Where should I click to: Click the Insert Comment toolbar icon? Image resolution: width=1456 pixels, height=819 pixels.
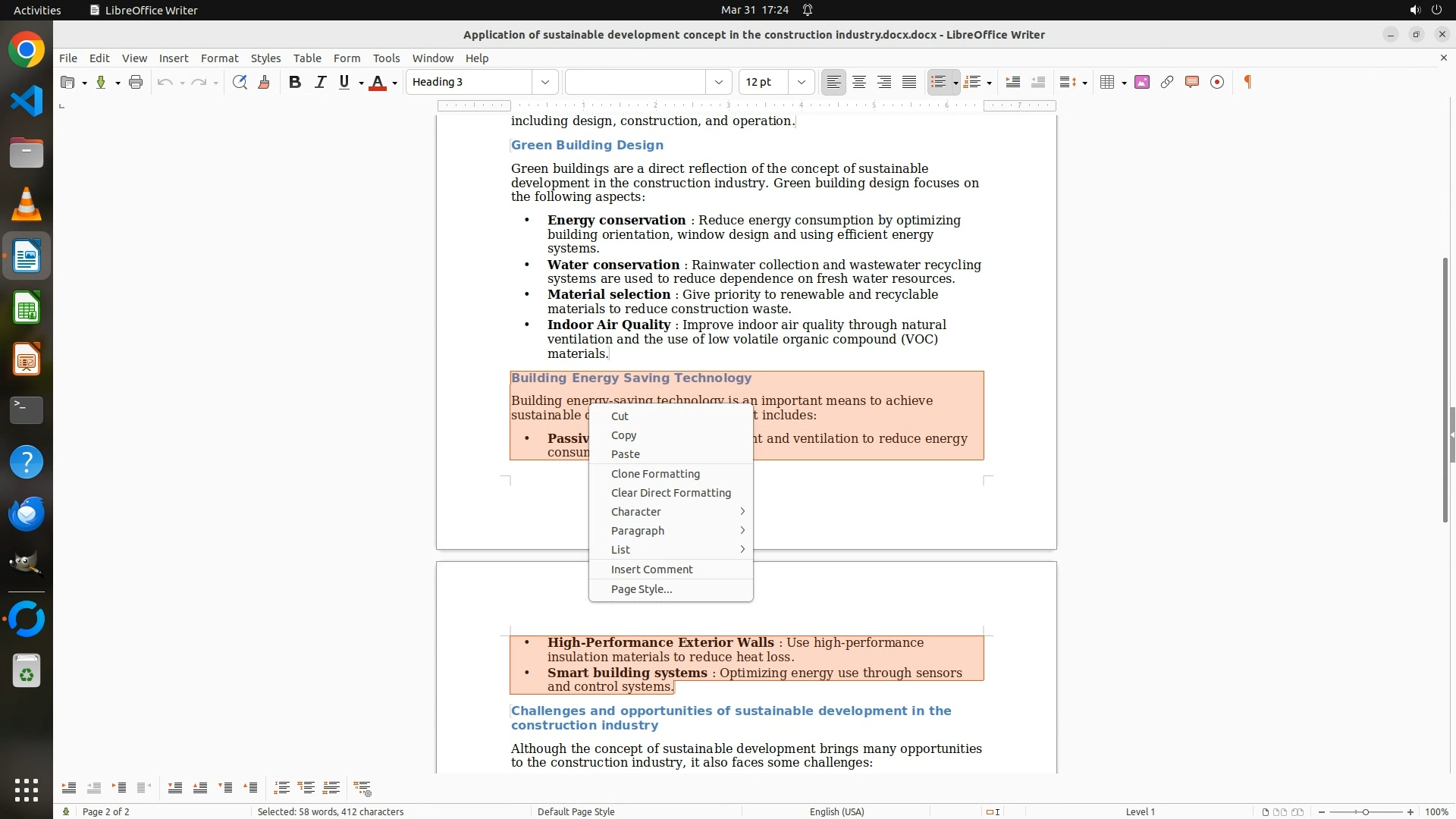pos(1191,82)
